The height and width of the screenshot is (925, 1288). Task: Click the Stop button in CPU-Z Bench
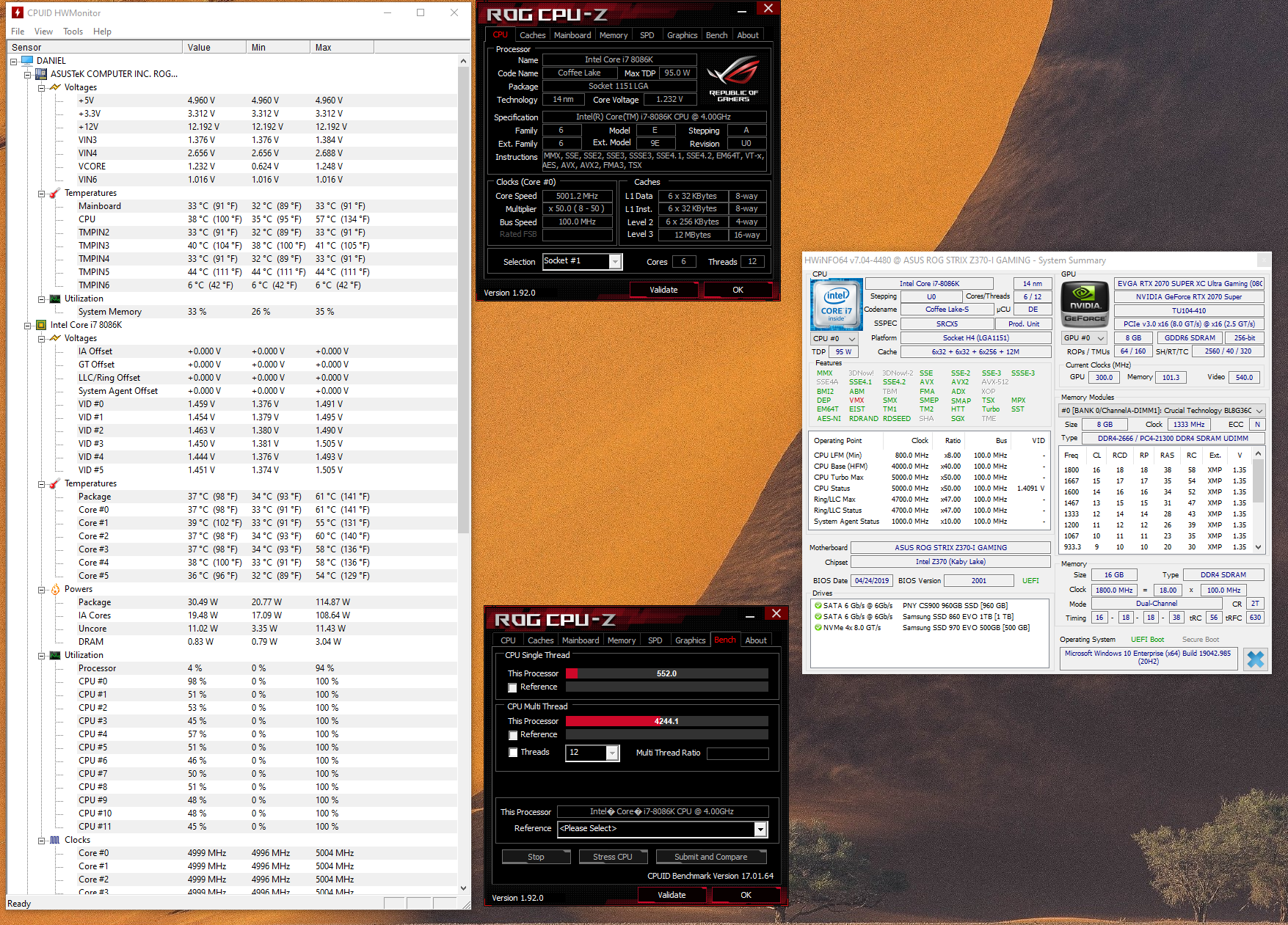pos(536,857)
